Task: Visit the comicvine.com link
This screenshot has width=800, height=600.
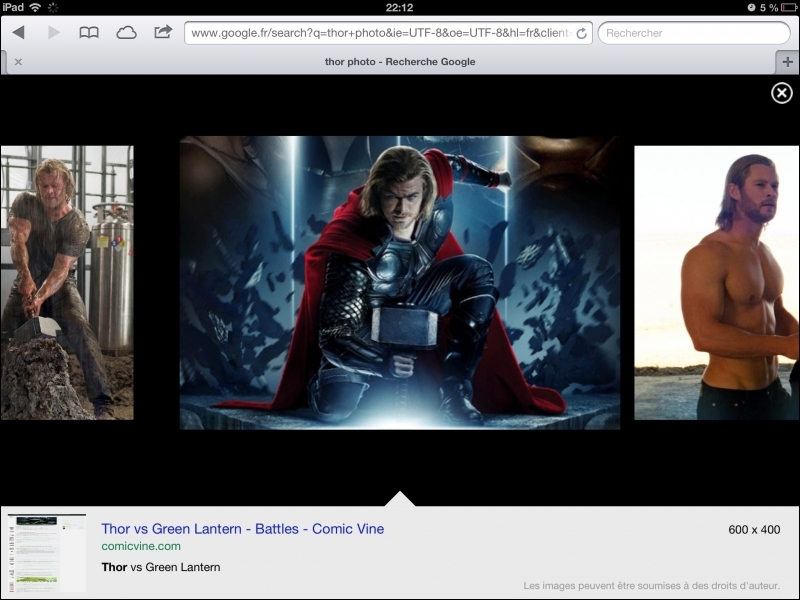Action: tap(141, 546)
